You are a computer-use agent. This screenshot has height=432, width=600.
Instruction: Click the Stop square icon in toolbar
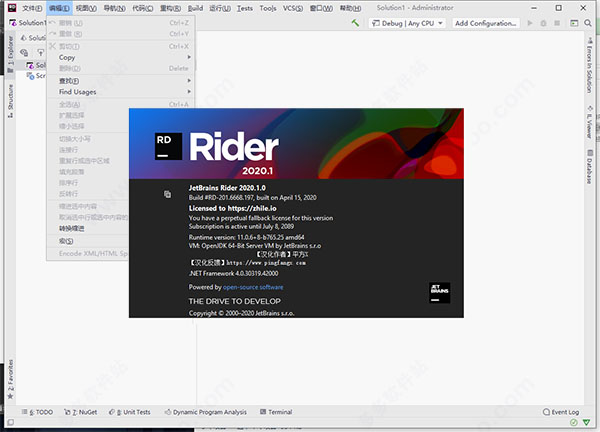click(557, 23)
